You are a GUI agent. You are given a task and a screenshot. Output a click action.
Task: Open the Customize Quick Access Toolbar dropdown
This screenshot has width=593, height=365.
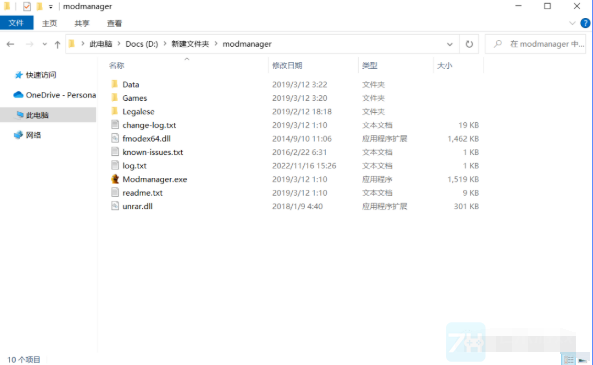coord(51,7)
